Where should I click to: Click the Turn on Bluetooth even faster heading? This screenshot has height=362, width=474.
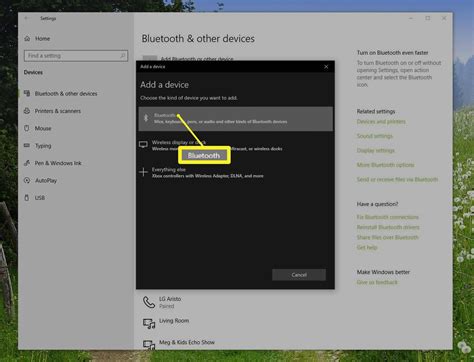(392, 53)
